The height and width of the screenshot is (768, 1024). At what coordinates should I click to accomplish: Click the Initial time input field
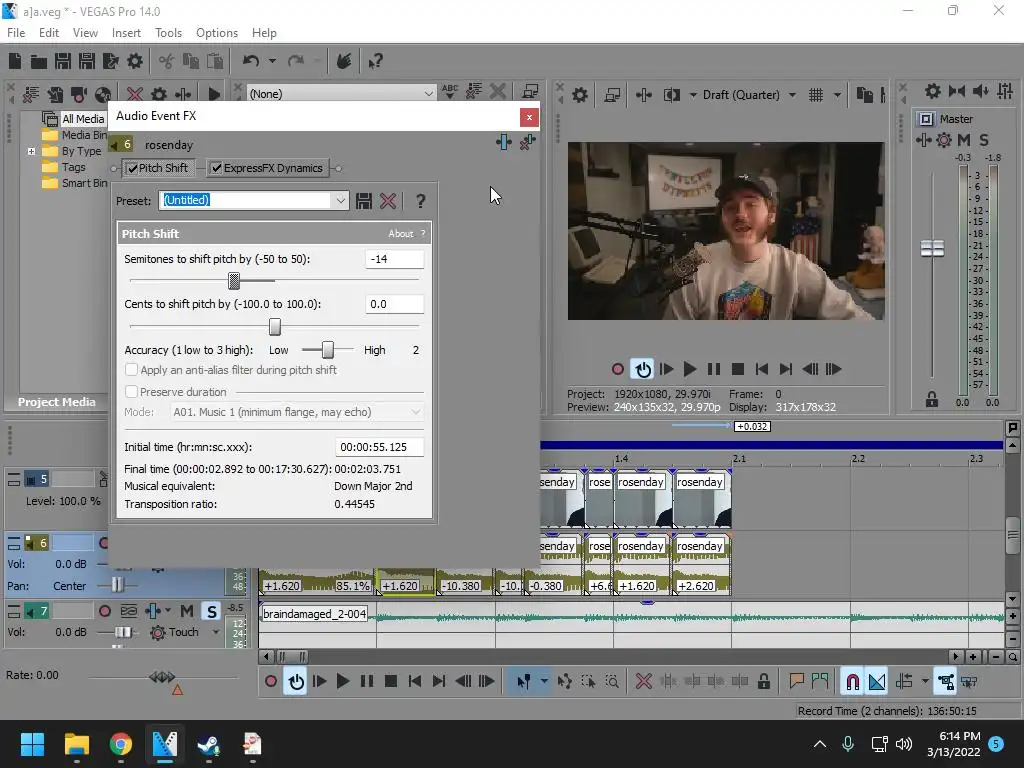[379, 447]
